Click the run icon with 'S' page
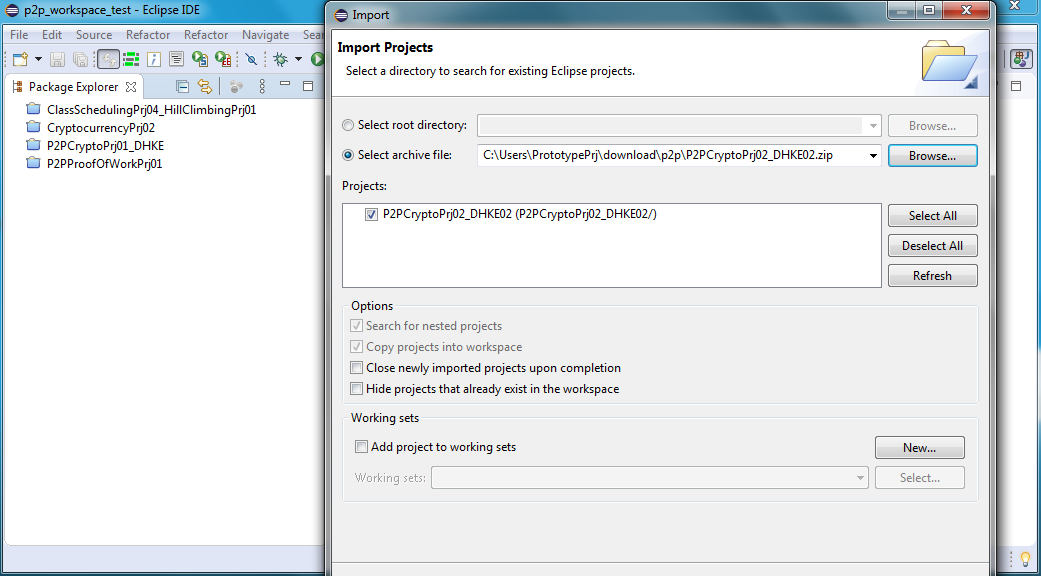This screenshot has width=1041, height=576. point(200,60)
